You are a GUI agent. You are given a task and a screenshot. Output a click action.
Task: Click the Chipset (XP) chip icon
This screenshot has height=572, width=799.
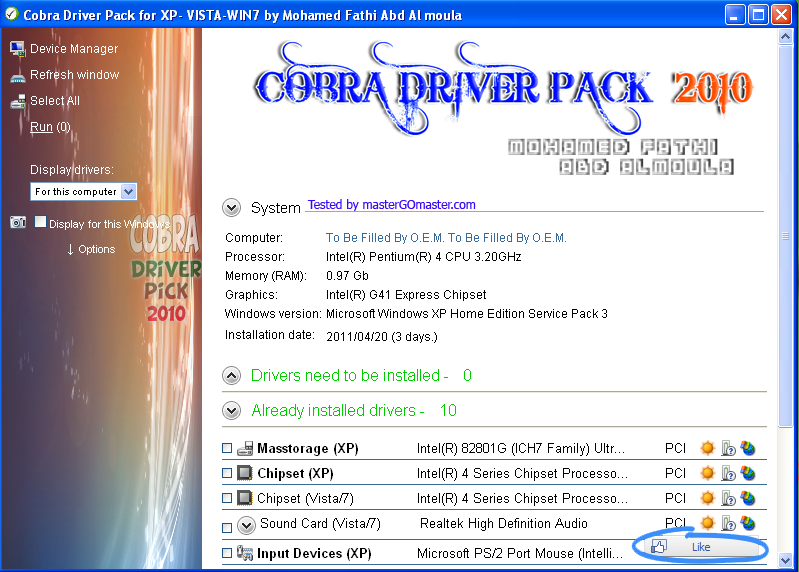pyautogui.click(x=245, y=473)
